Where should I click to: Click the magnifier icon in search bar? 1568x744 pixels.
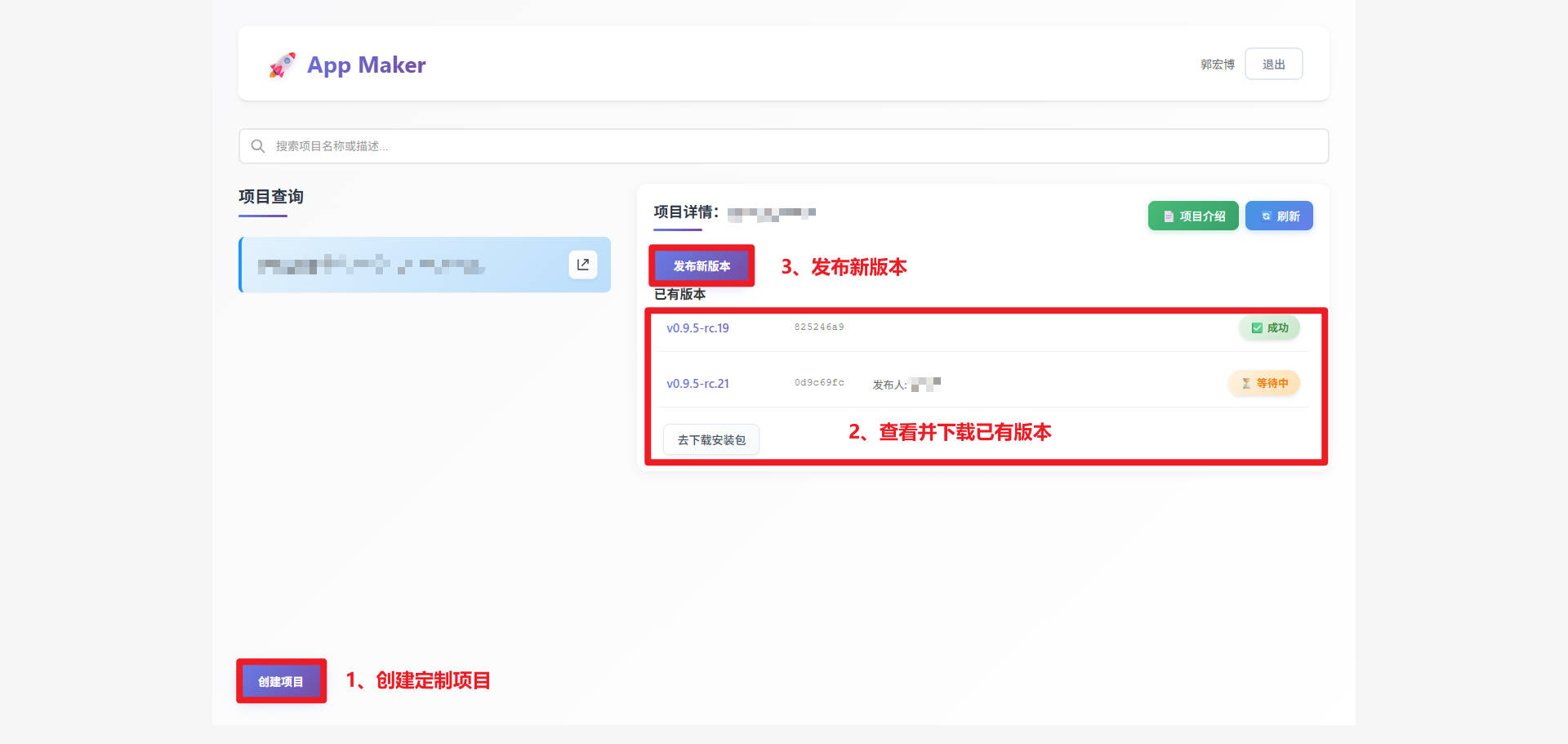click(x=258, y=146)
